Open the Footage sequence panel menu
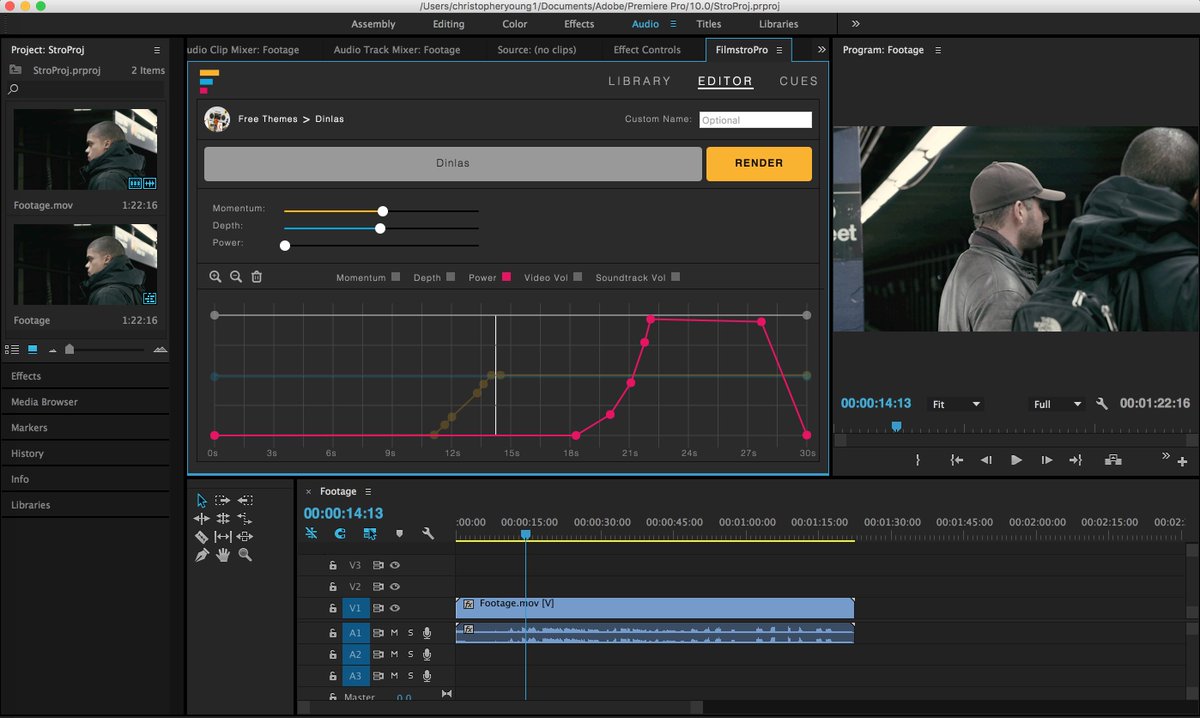 368,492
